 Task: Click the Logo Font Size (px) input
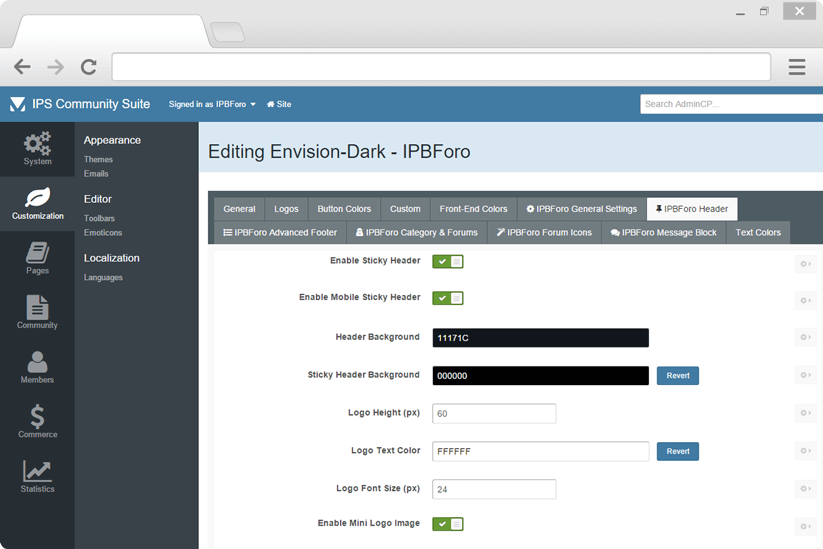pyautogui.click(x=494, y=489)
